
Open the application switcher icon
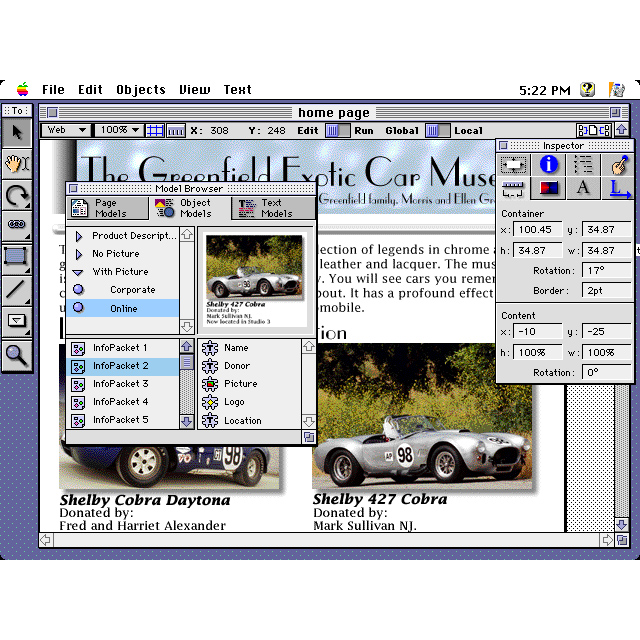tap(616, 89)
